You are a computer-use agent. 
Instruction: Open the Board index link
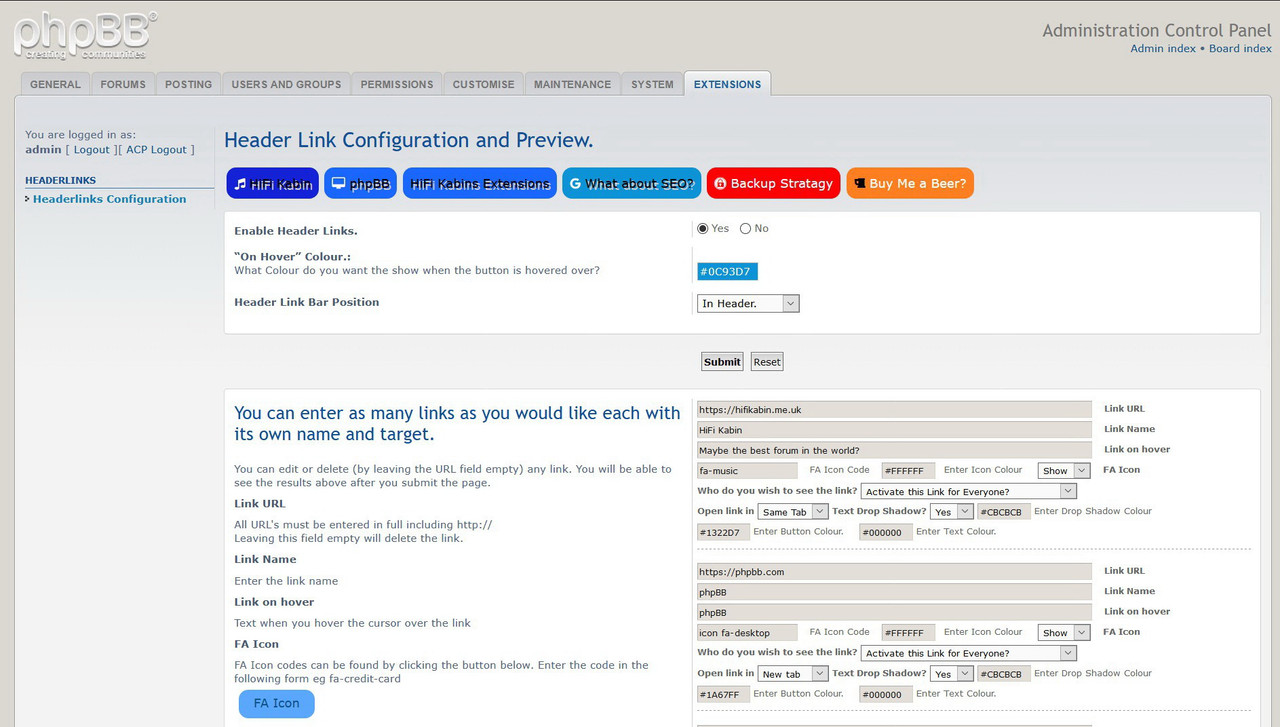[1240, 48]
